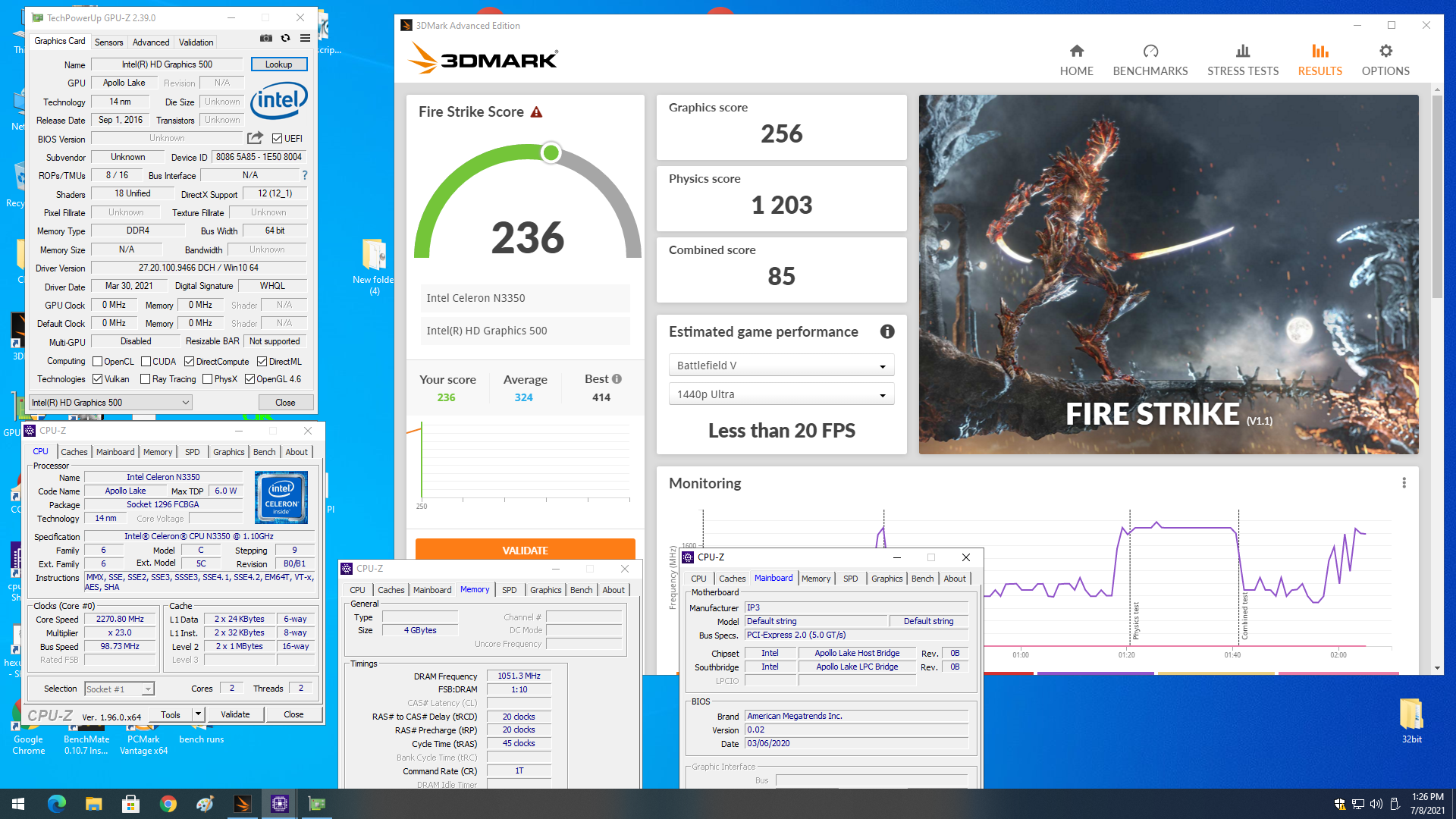
Task: Open Microsoft Store from the taskbar
Action: [130, 804]
